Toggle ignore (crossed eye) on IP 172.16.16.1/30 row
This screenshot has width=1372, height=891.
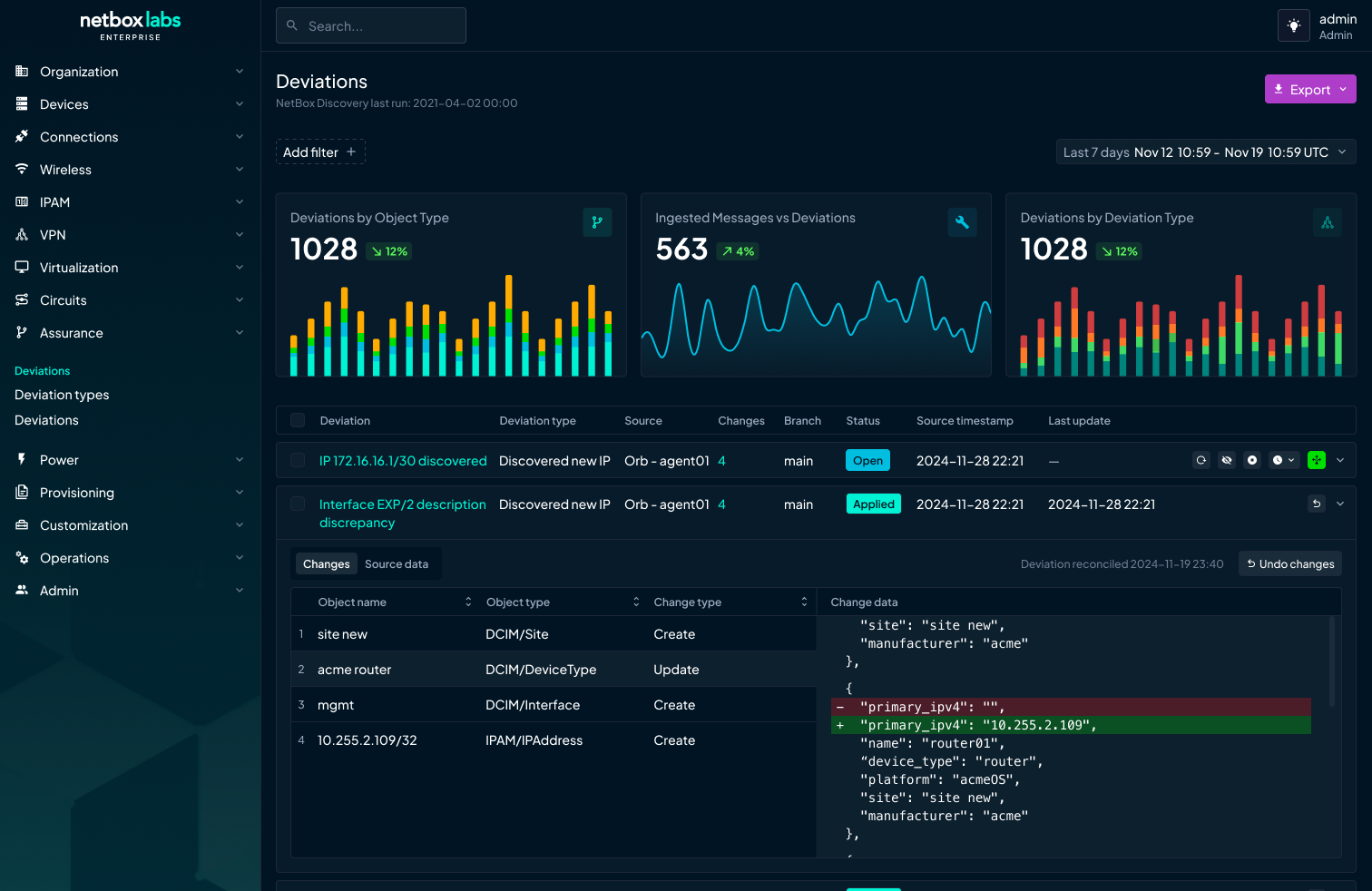coord(1227,461)
